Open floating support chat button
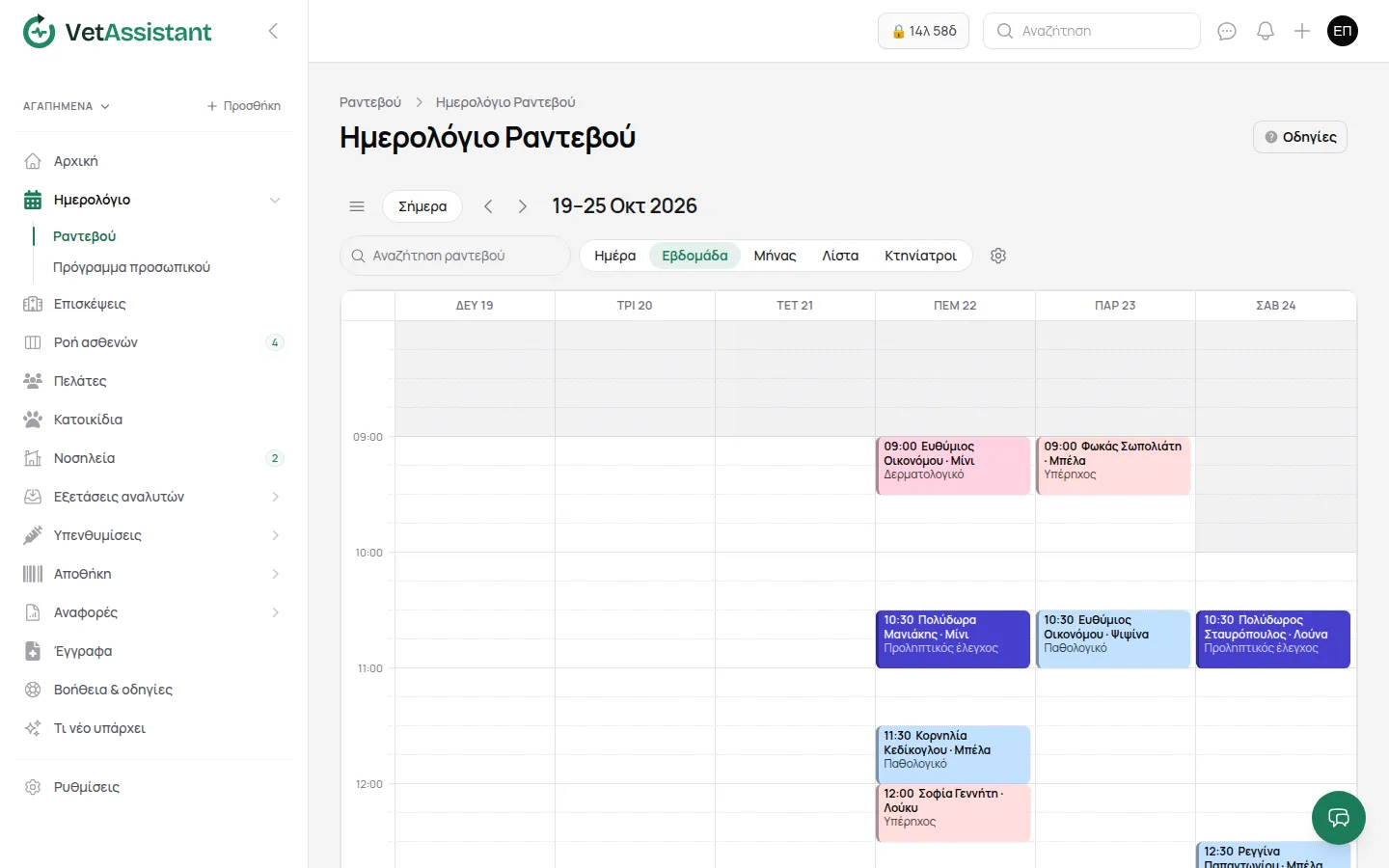The image size is (1389, 868). click(x=1339, y=818)
